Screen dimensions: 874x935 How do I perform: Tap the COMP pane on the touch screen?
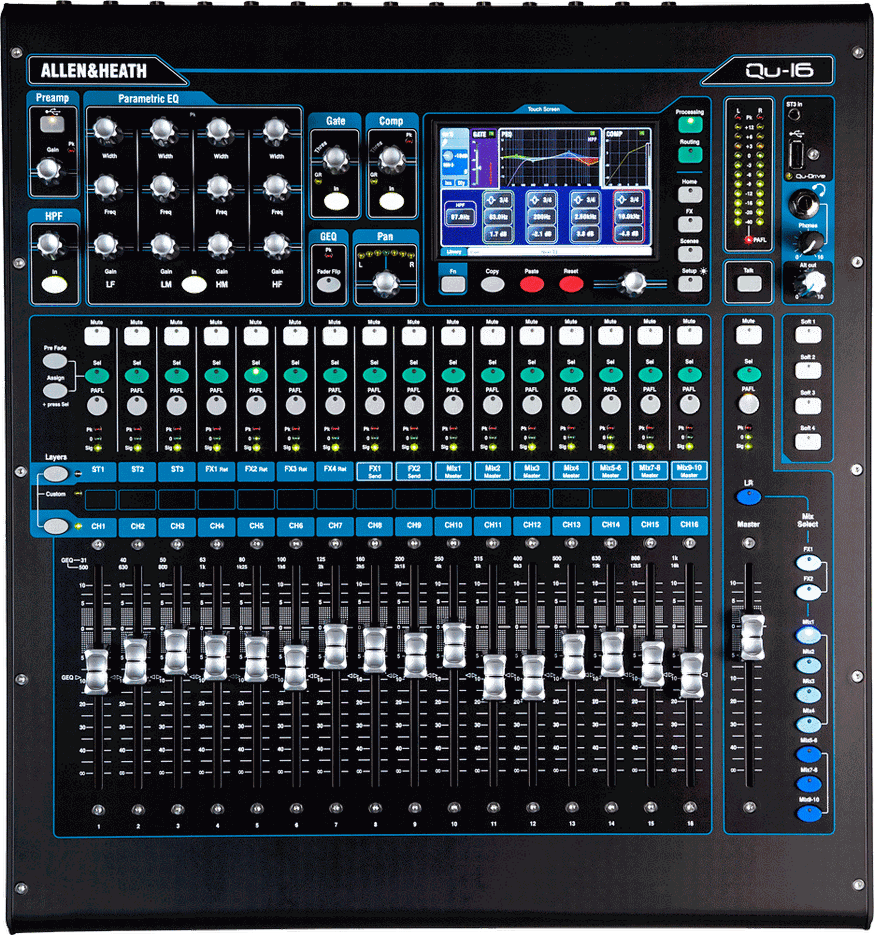point(627,157)
